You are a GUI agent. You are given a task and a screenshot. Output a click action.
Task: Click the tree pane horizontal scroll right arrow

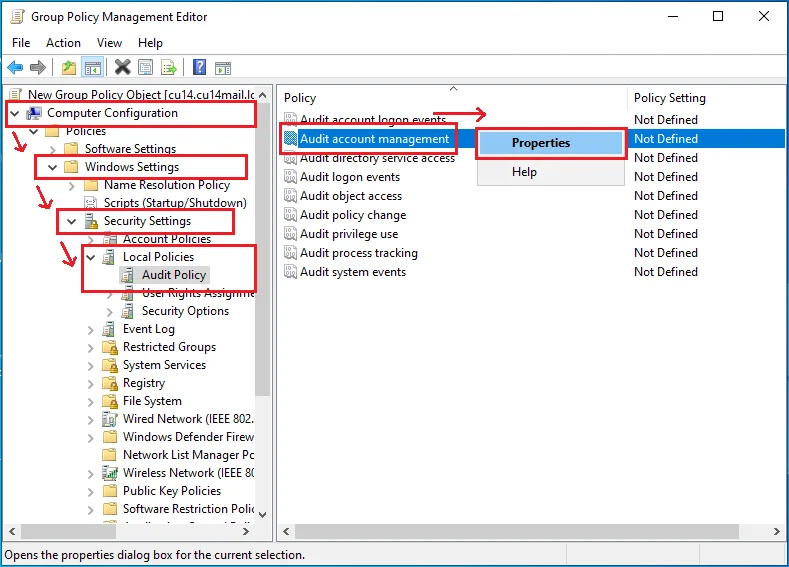tap(246, 531)
